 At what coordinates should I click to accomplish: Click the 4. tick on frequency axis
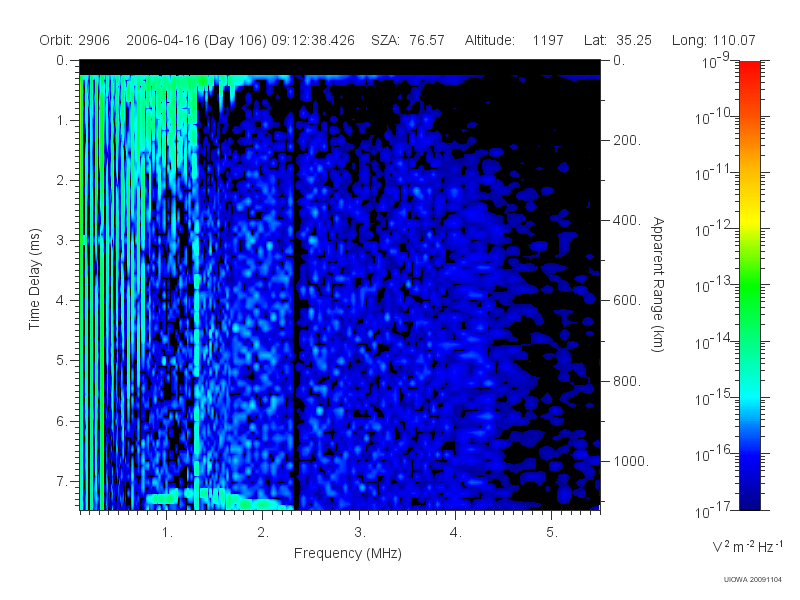(x=456, y=533)
